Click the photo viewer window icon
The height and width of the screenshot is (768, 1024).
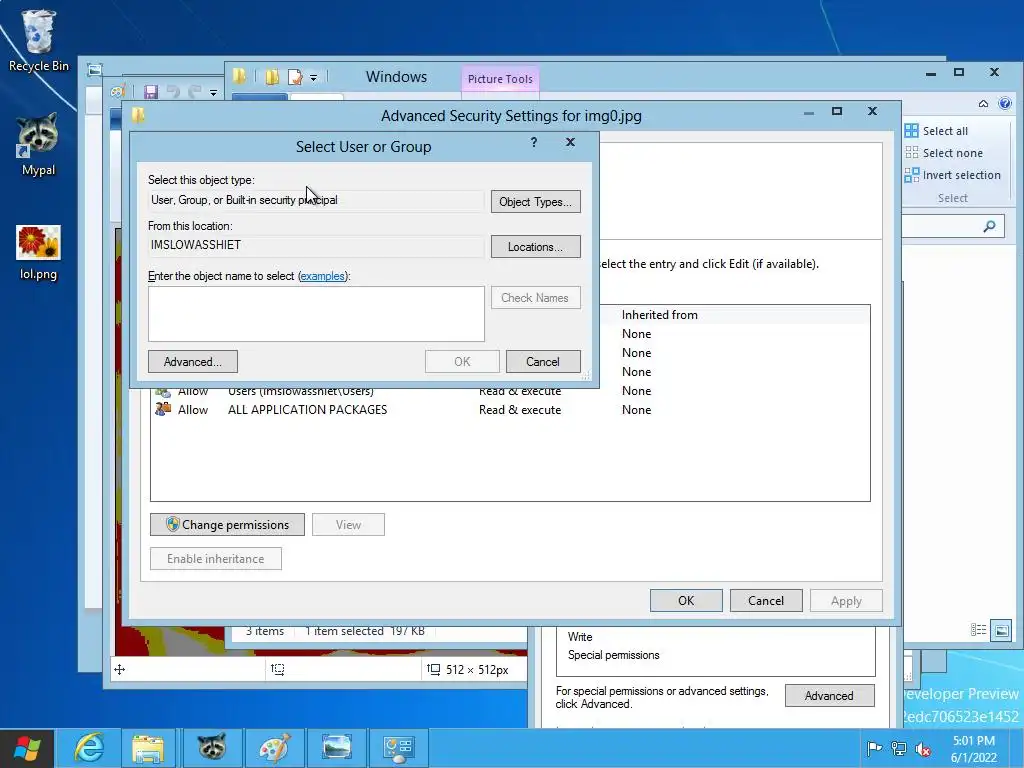tap(95, 70)
